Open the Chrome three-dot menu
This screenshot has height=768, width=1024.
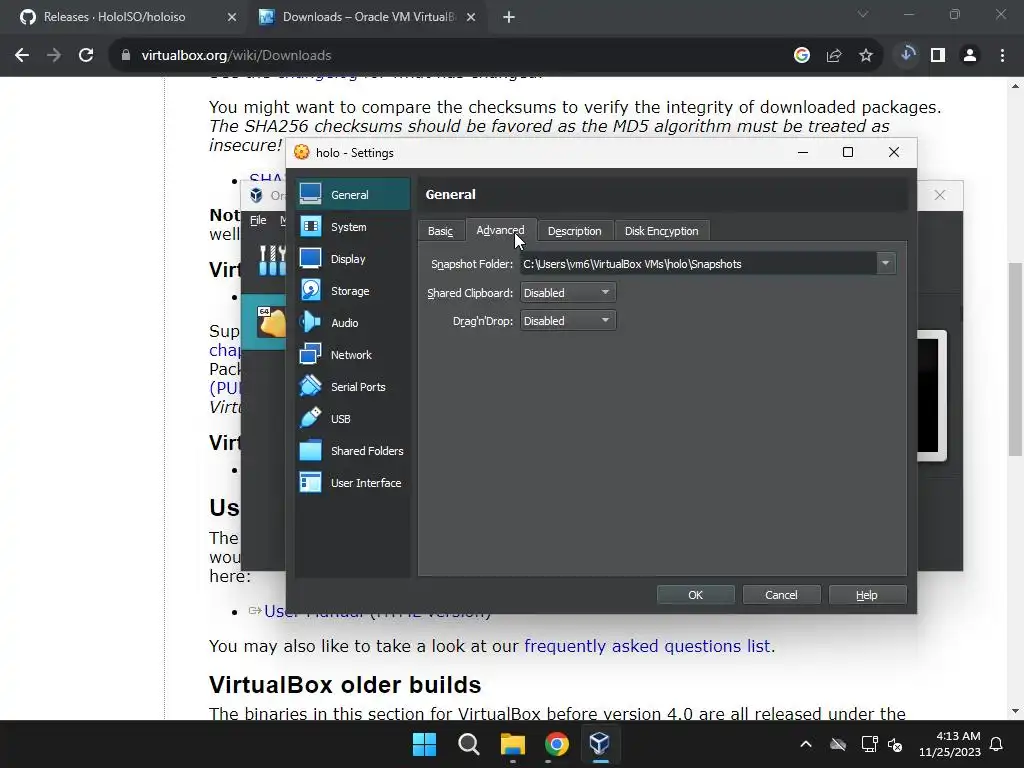coord(1002,56)
